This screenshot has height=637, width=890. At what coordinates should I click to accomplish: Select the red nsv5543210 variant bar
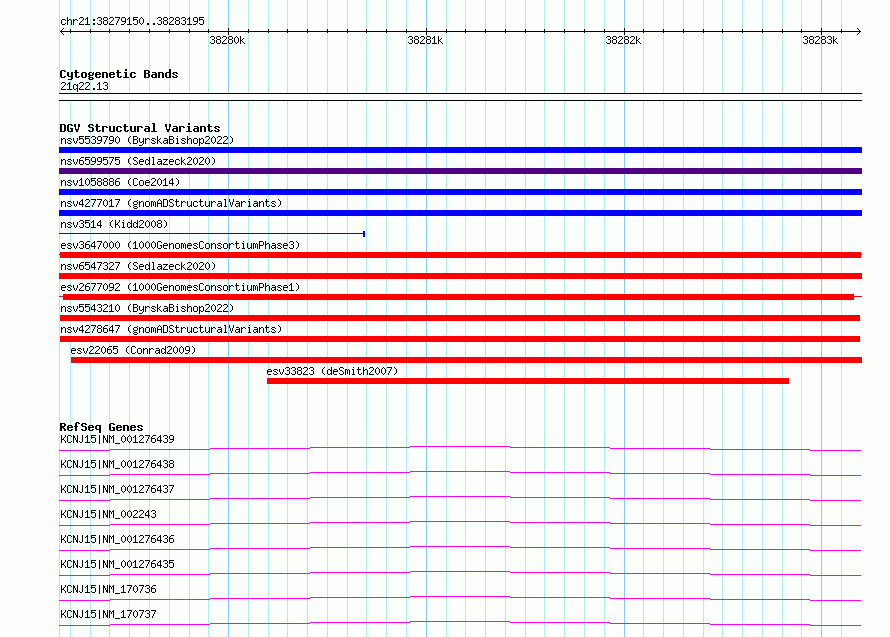[x=459, y=318]
